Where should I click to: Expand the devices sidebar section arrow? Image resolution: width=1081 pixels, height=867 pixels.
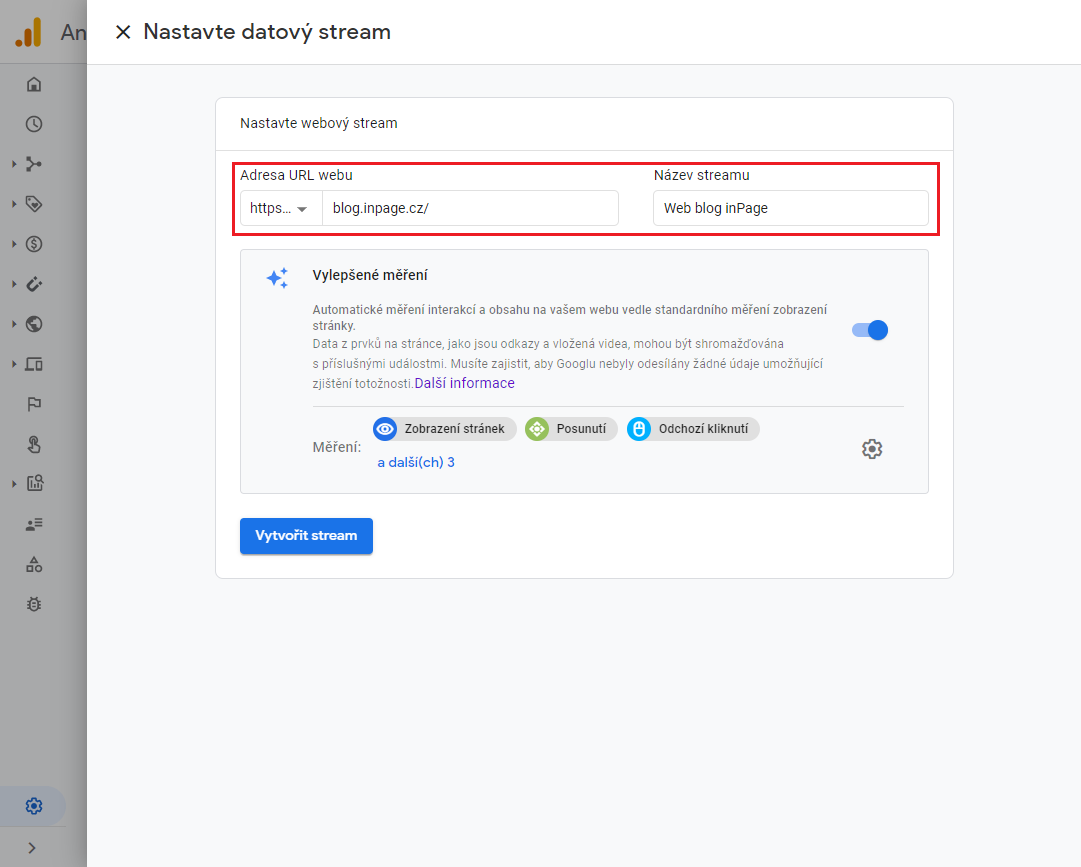pos(14,364)
